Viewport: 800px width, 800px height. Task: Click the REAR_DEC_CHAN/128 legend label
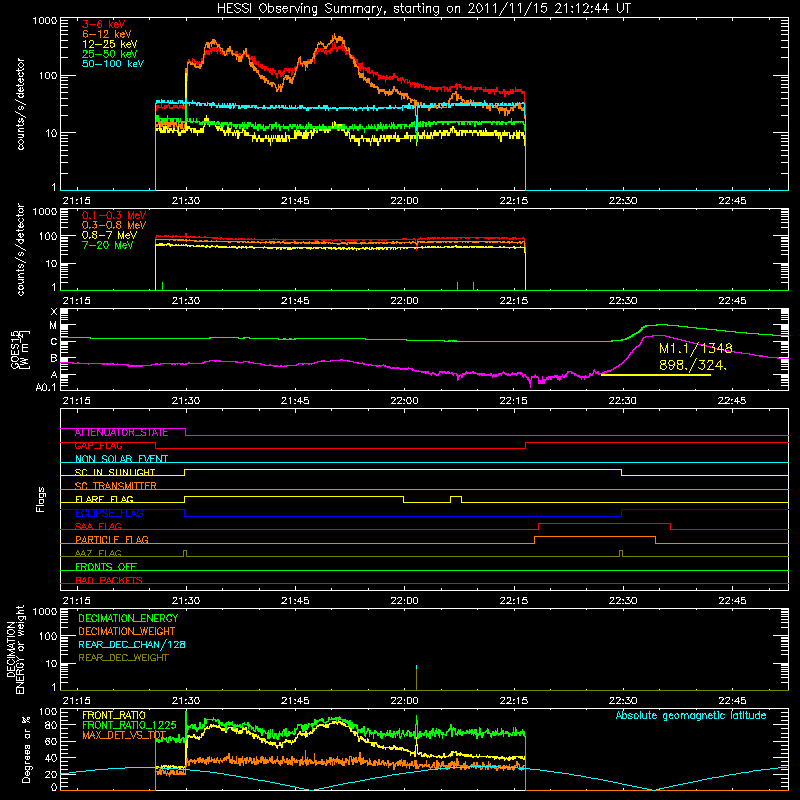click(x=132, y=644)
